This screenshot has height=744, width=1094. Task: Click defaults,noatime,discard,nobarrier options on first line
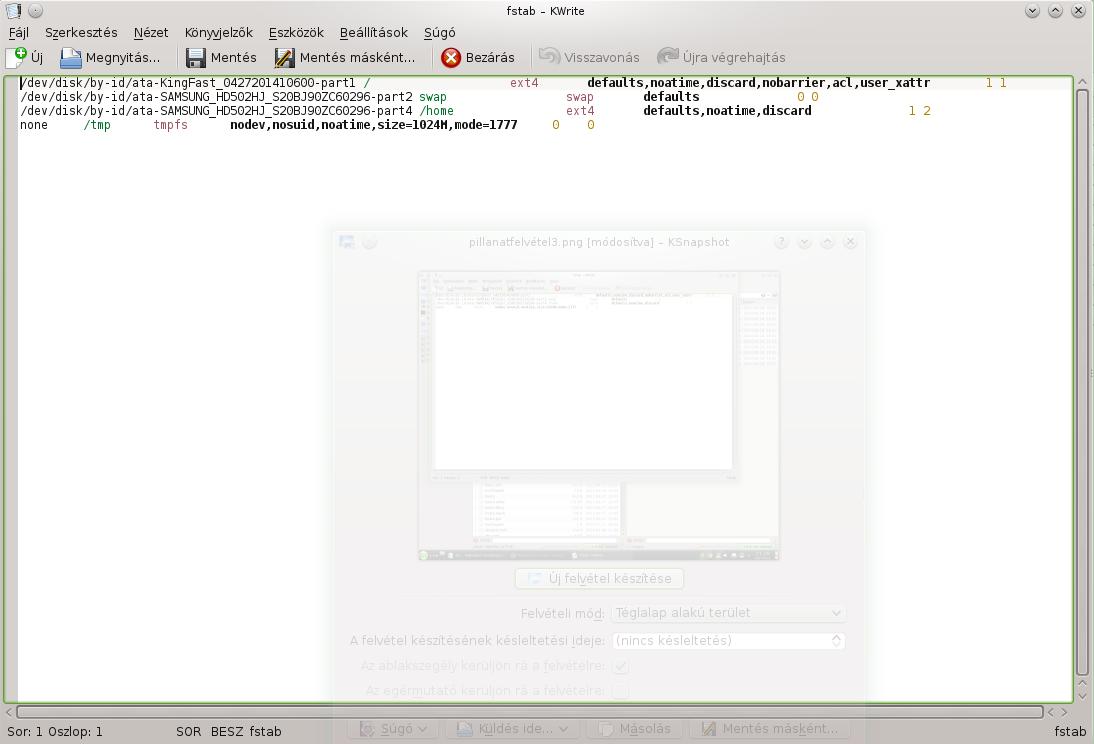coord(758,82)
